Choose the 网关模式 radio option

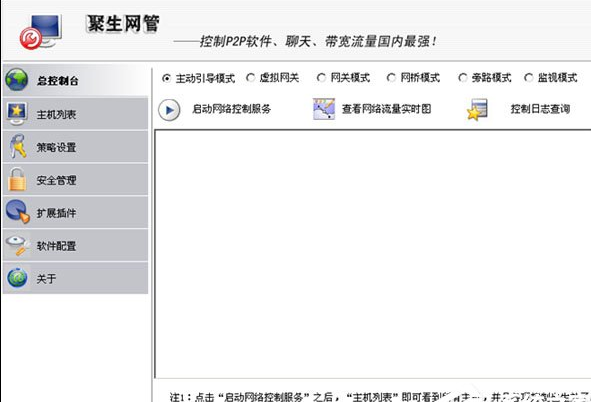pos(321,78)
